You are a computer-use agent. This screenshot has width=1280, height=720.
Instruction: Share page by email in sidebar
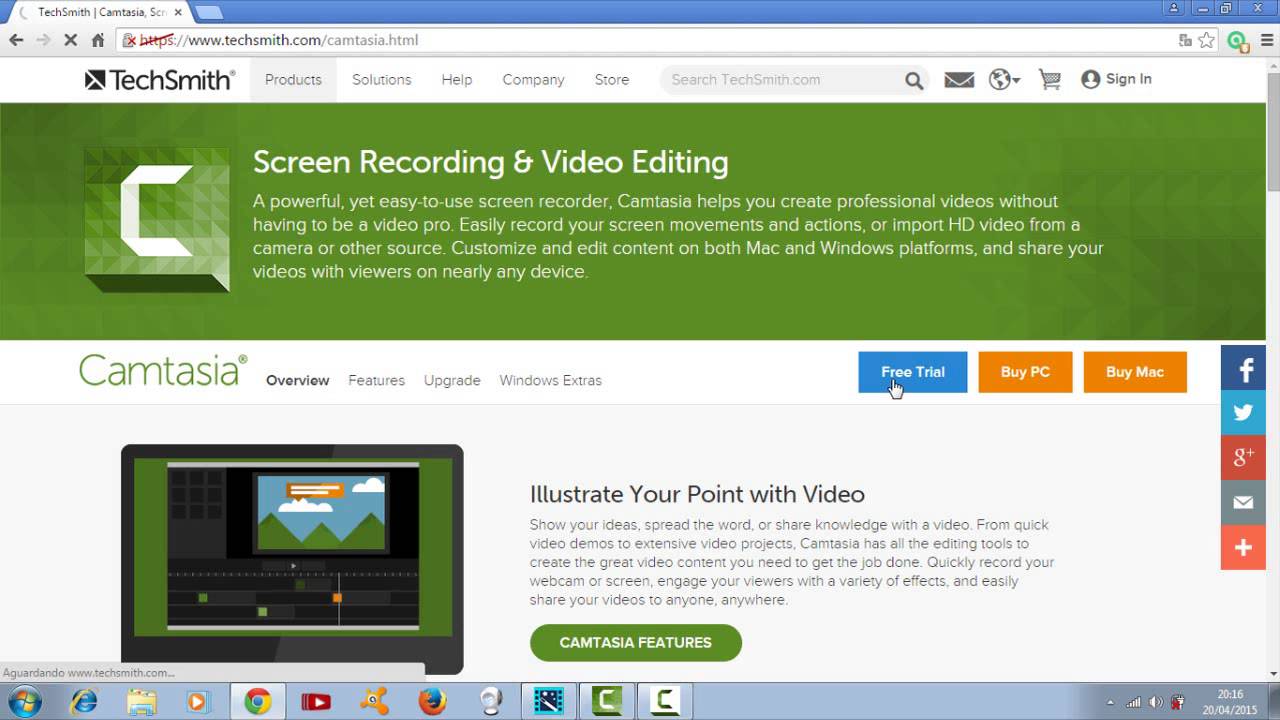tap(1243, 502)
